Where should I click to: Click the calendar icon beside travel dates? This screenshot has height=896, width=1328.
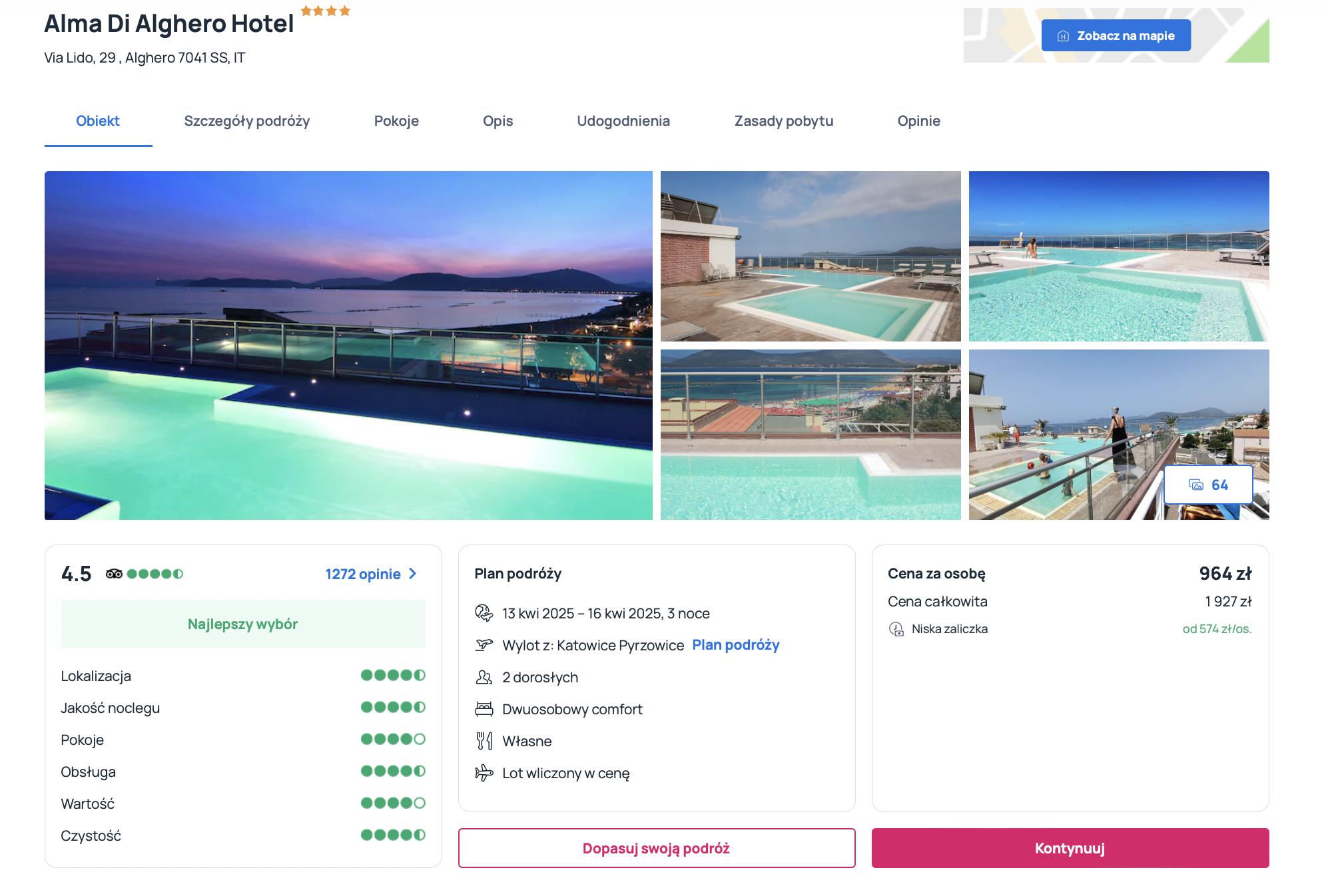pyautogui.click(x=484, y=613)
